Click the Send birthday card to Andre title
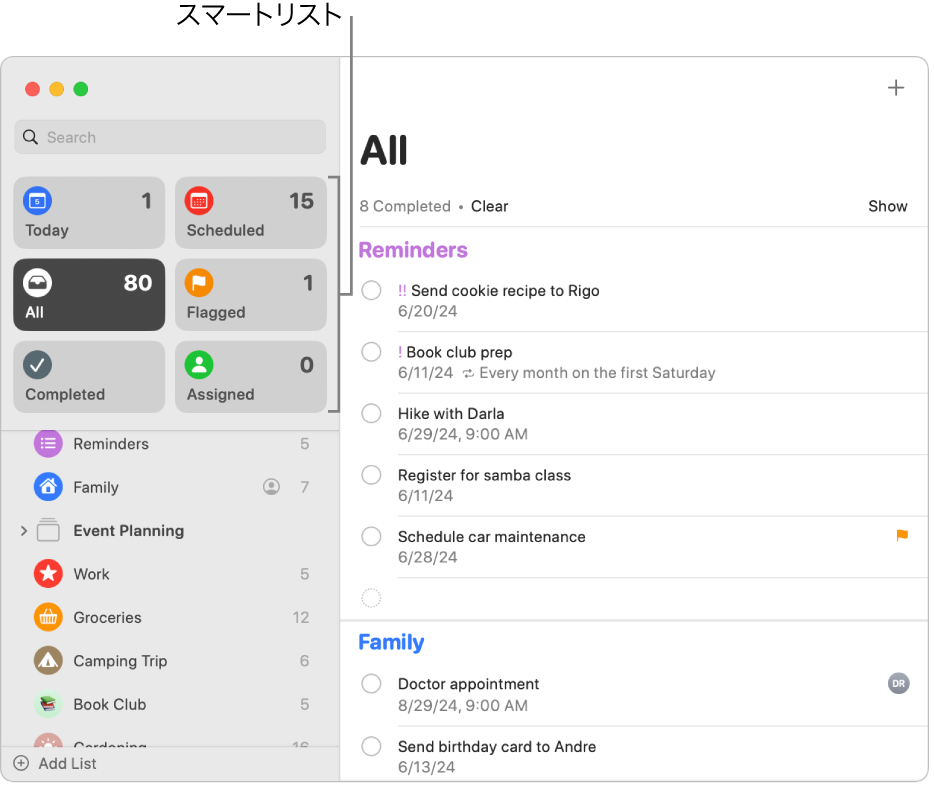 tap(497, 746)
